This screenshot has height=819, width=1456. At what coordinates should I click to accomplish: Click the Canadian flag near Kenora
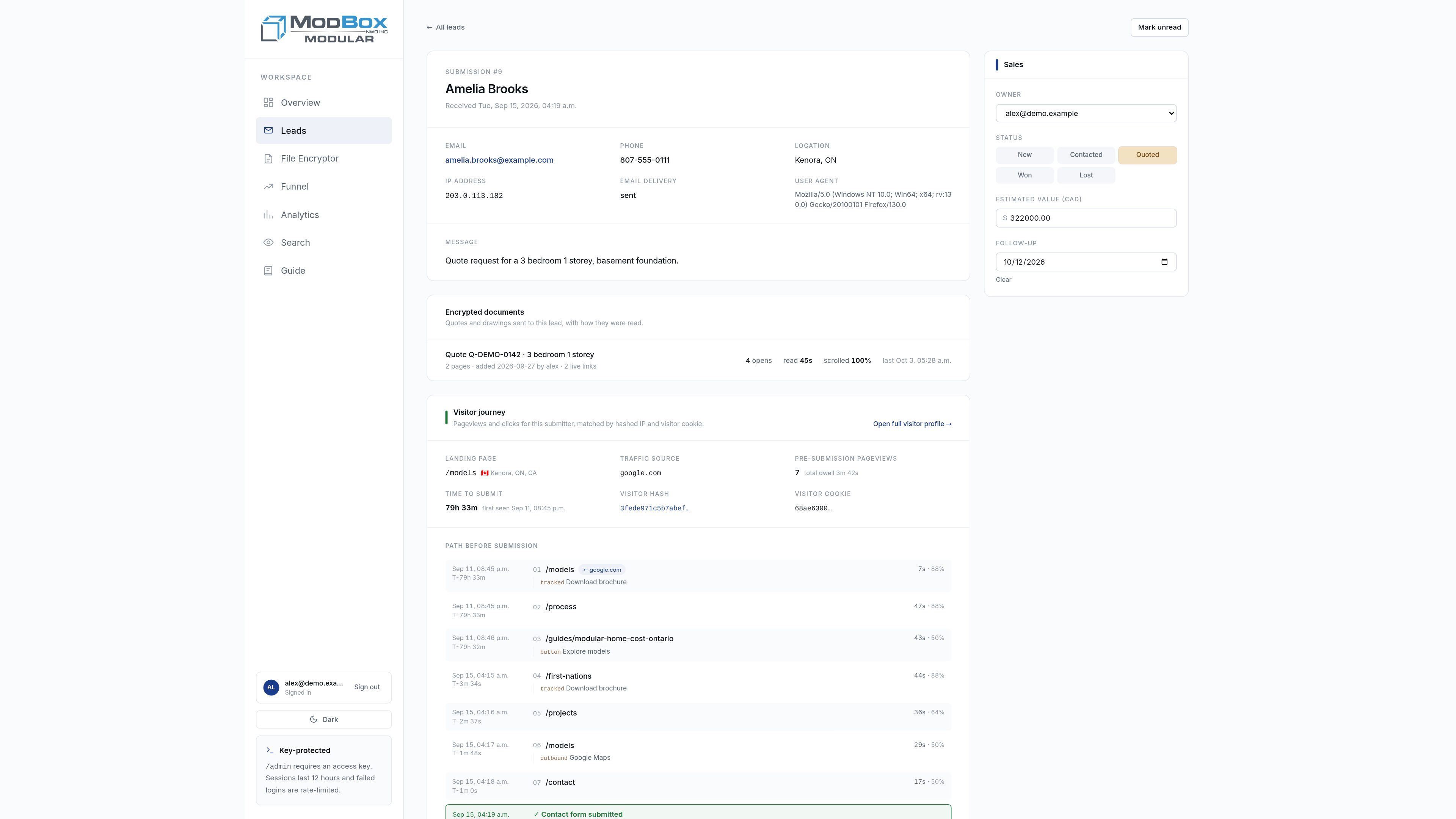point(485,473)
